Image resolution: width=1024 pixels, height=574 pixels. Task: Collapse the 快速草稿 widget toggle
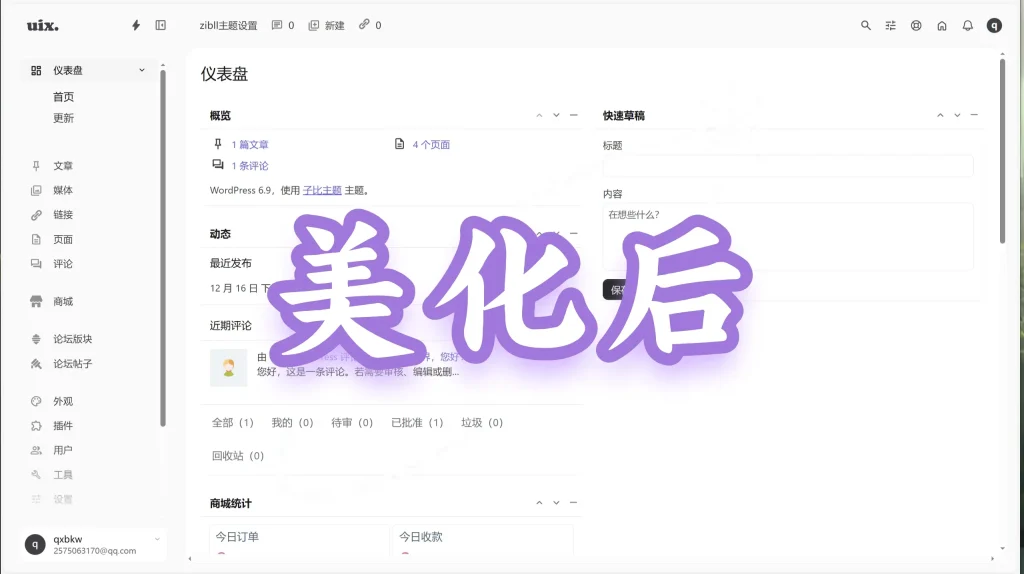click(x=974, y=115)
